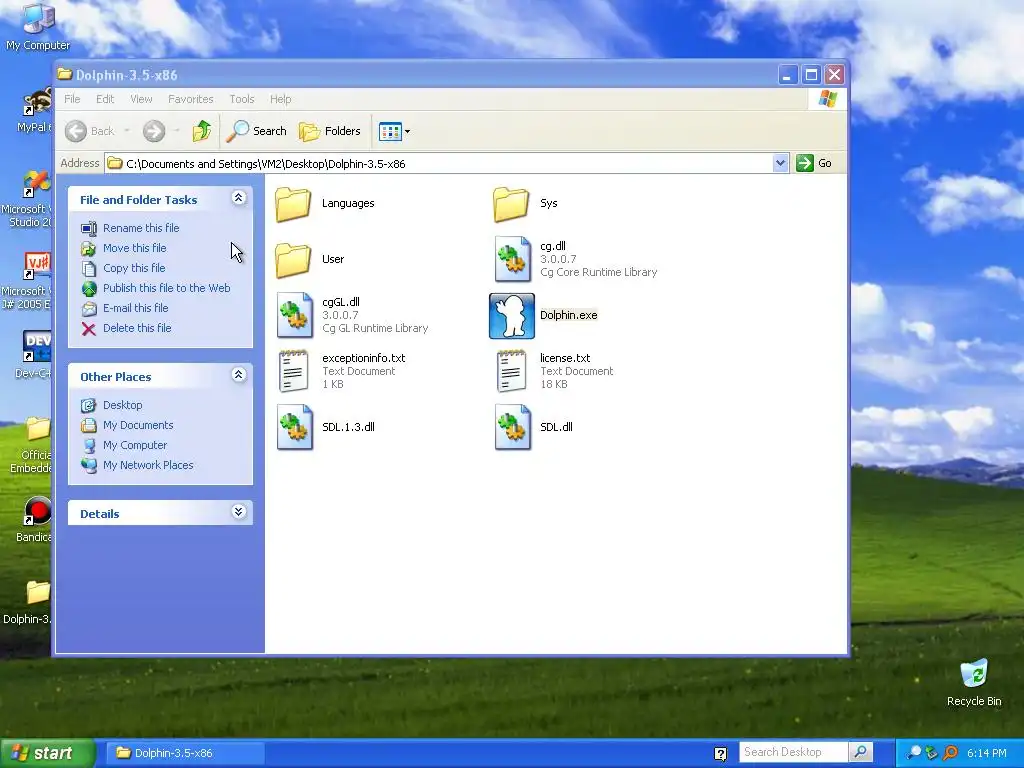
Task: Open the Favorites menu
Action: point(191,99)
